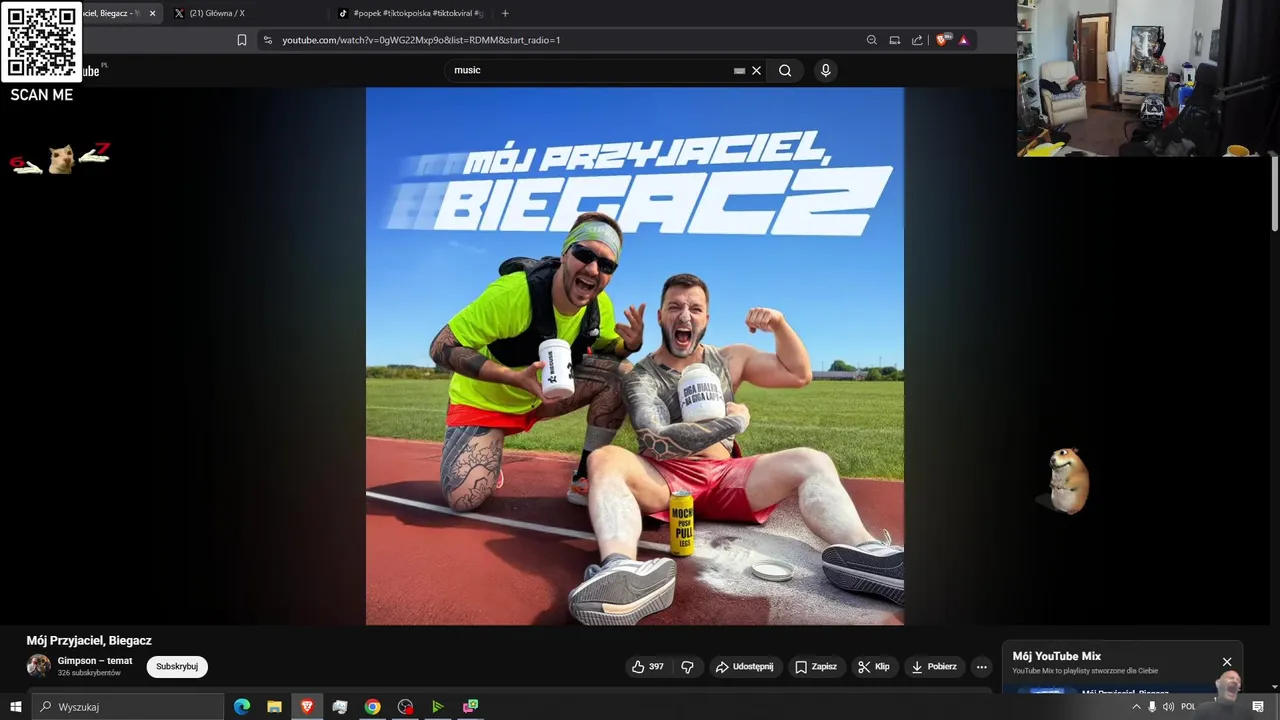Switch to the #popek TikTok tab
This screenshot has width=1280, height=720.
click(x=410, y=13)
